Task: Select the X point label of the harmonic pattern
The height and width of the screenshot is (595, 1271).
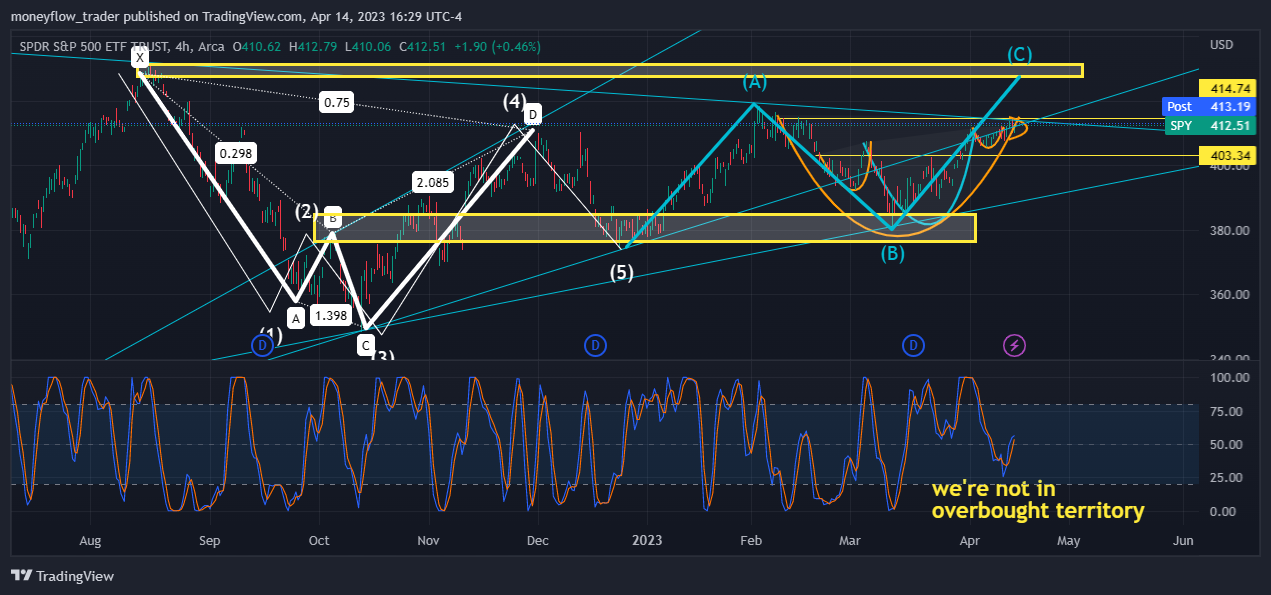Action: 141,59
